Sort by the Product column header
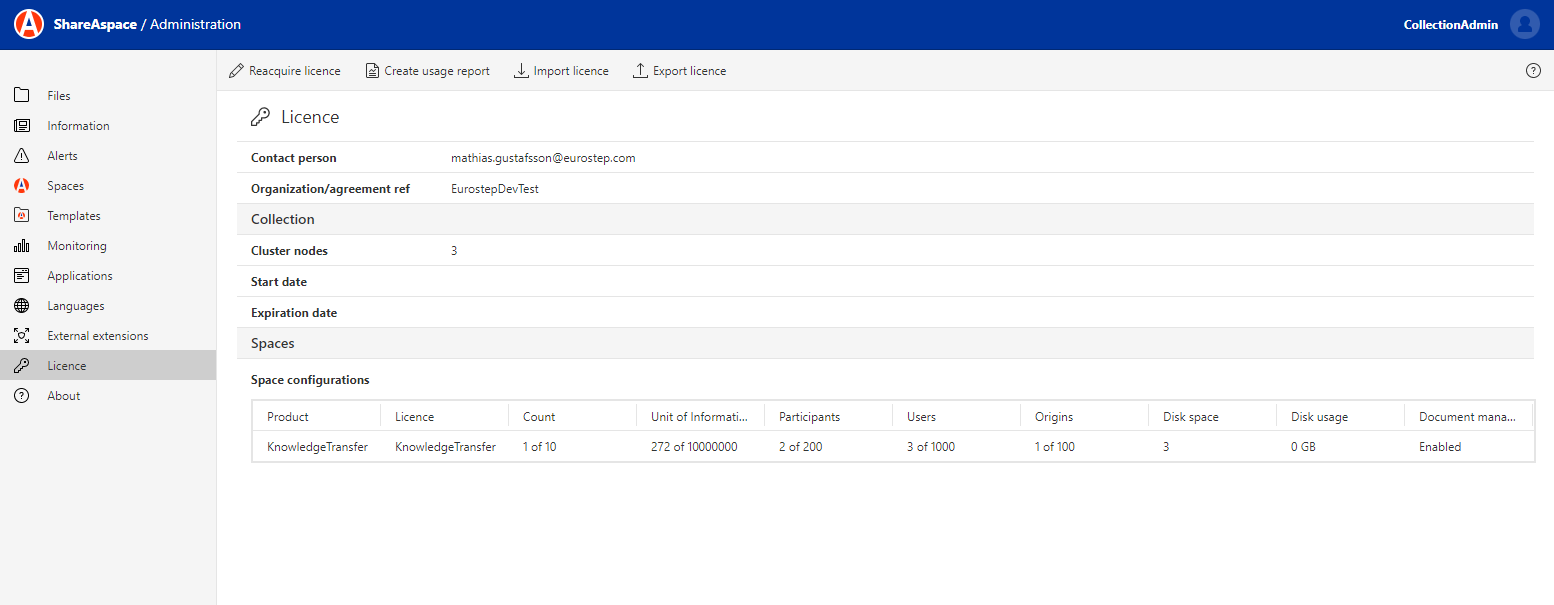 (288, 417)
